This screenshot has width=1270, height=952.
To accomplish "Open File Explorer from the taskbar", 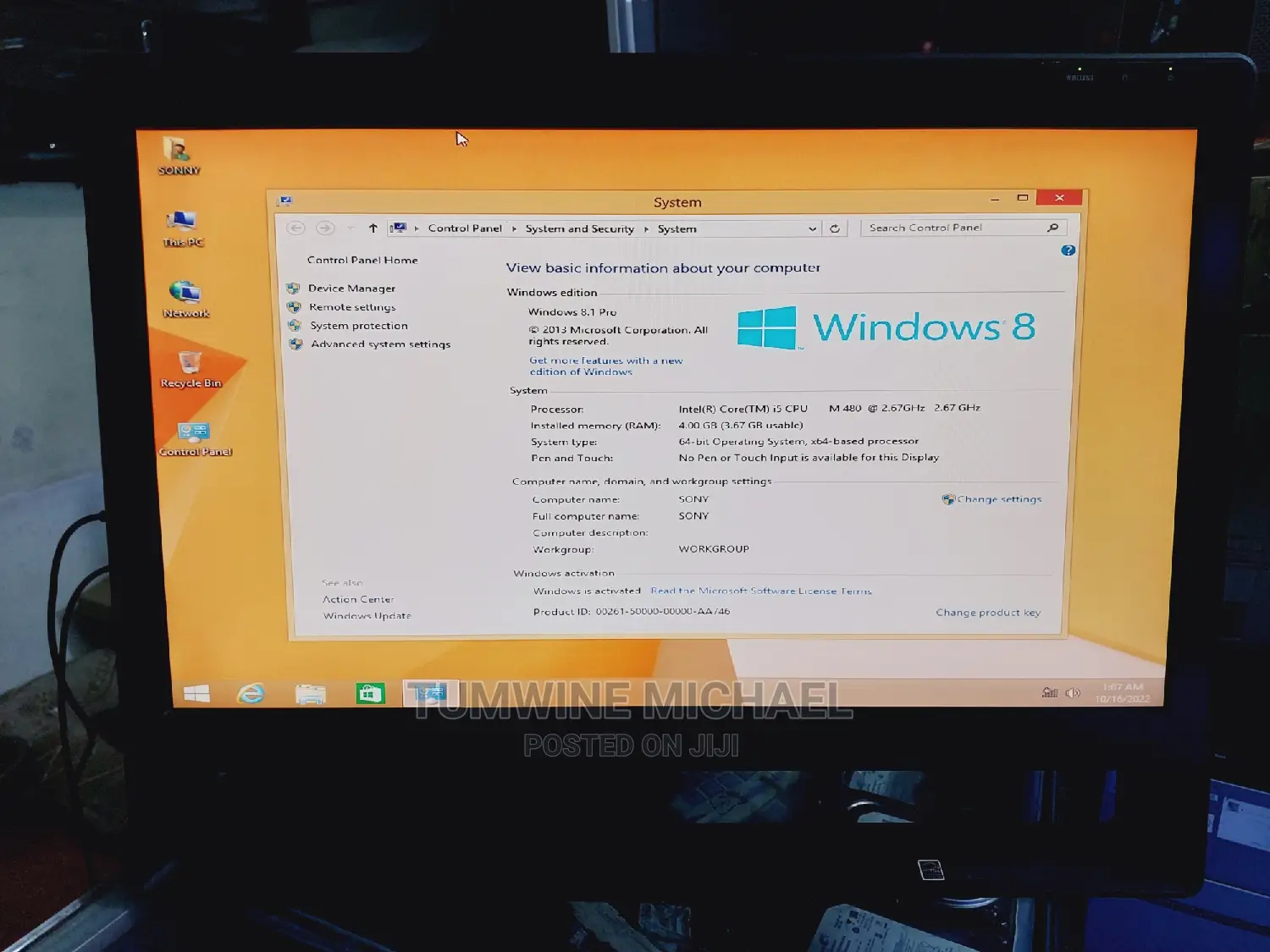I will click(x=311, y=695).
